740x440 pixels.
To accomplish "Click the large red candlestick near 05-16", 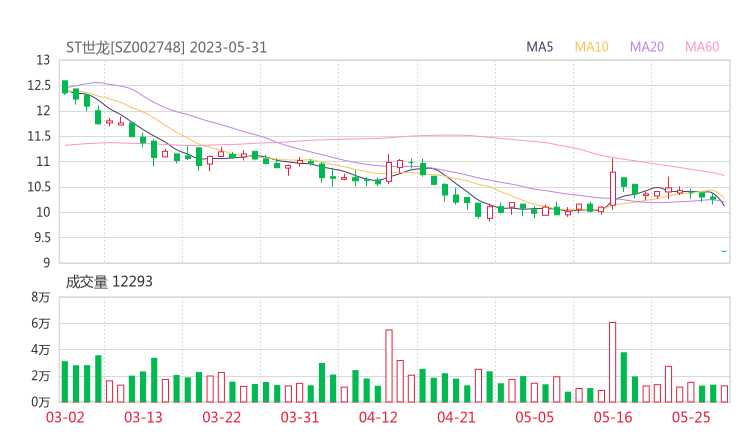I will [x=613, y=188].
